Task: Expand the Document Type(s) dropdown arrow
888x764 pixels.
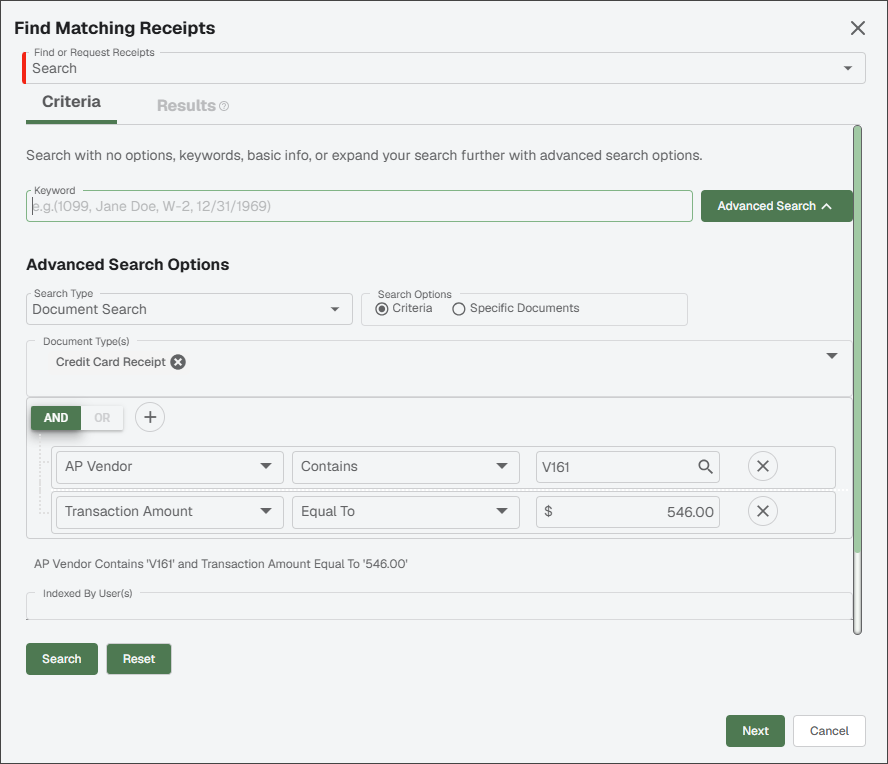Action: pyautogui.click(x=831, y=356)
